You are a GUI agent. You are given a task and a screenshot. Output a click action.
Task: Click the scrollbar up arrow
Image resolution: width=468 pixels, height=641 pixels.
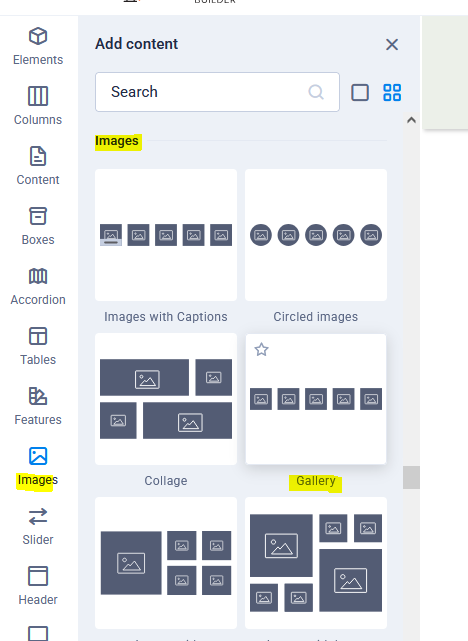411,120
